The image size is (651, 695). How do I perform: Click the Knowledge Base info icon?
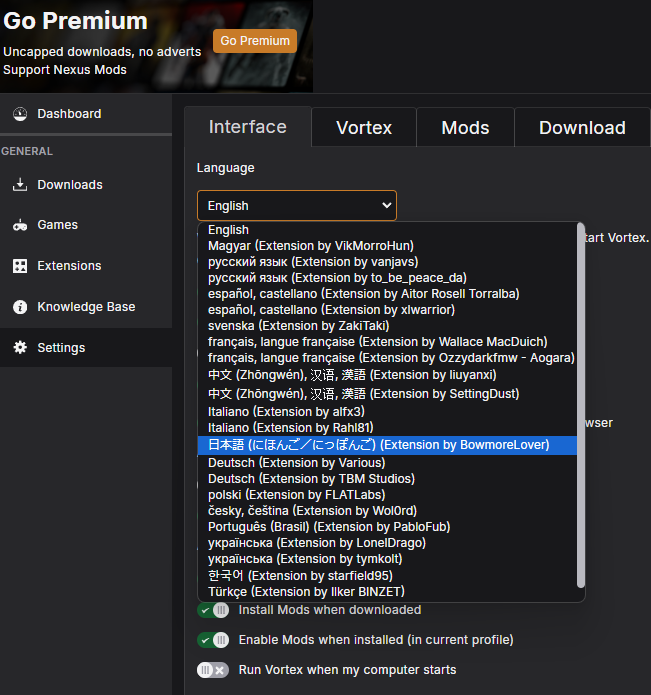(x=20, y=307)
